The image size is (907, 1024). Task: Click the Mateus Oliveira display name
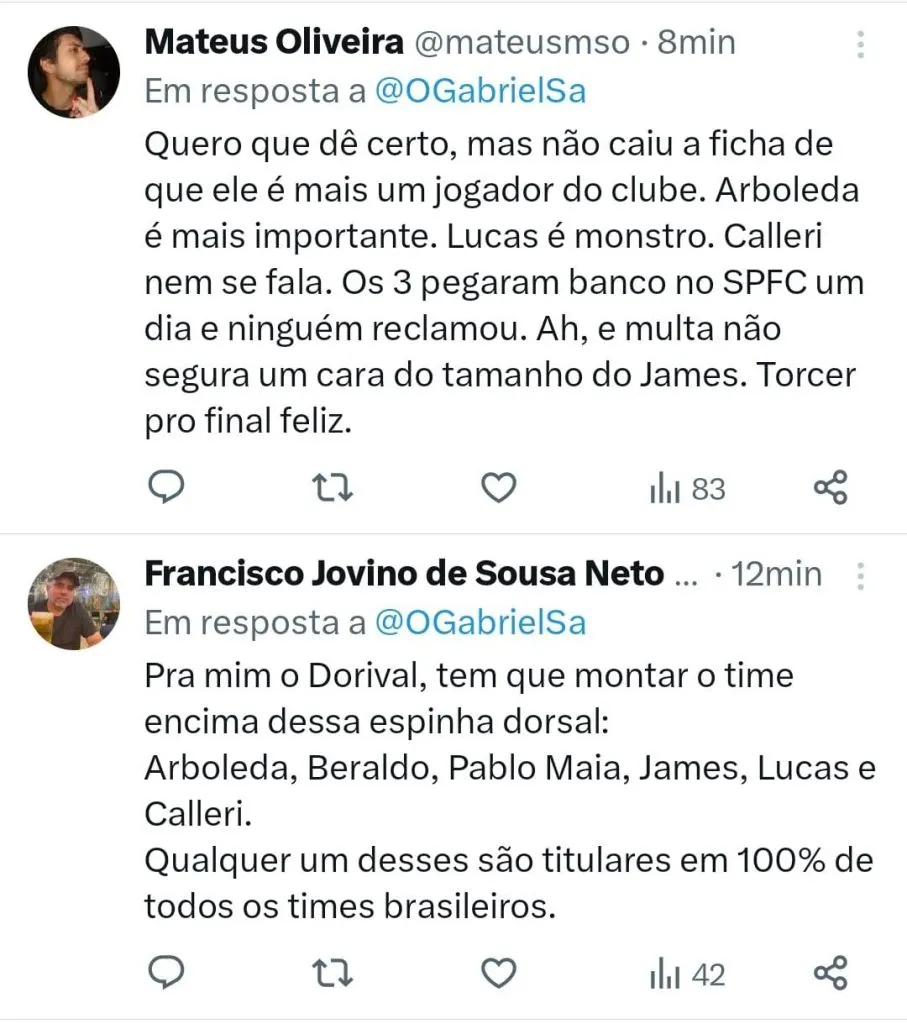click(274, 42)
